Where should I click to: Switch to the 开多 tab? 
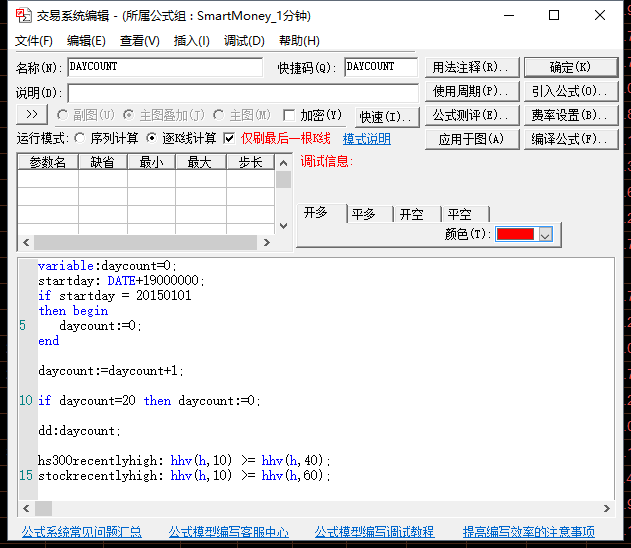(x=322, y=213)
